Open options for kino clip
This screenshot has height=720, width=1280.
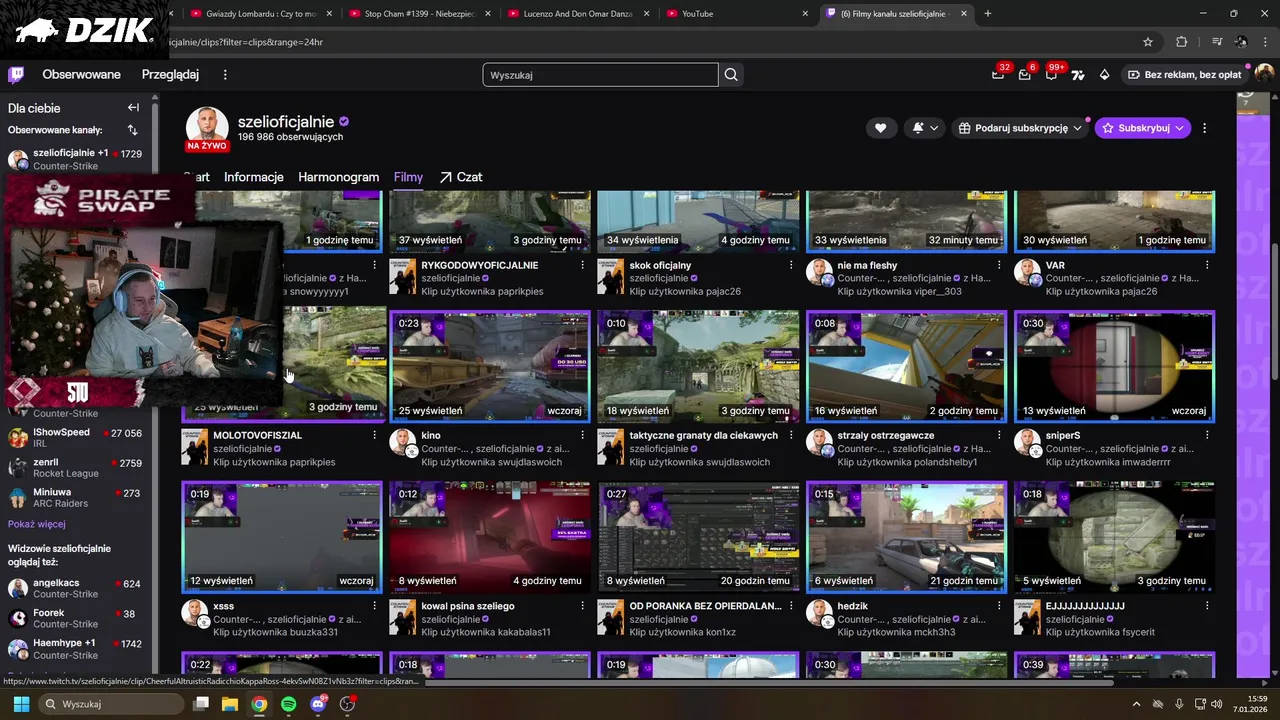[582, 436]
